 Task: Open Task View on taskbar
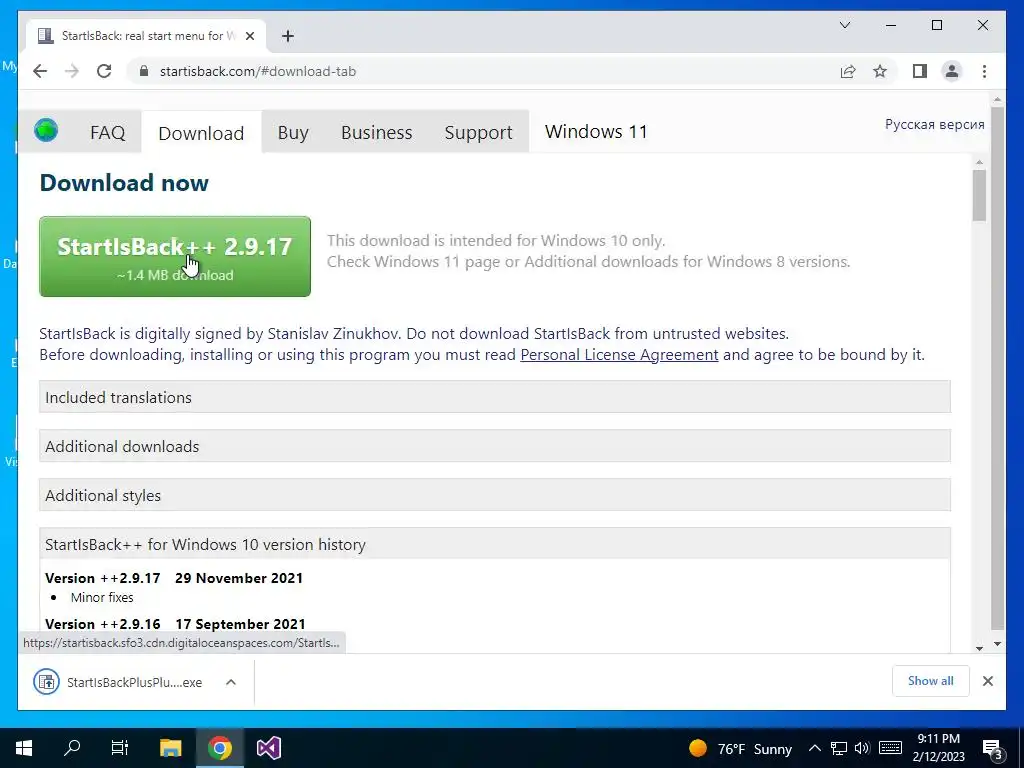tap(120, 748)
